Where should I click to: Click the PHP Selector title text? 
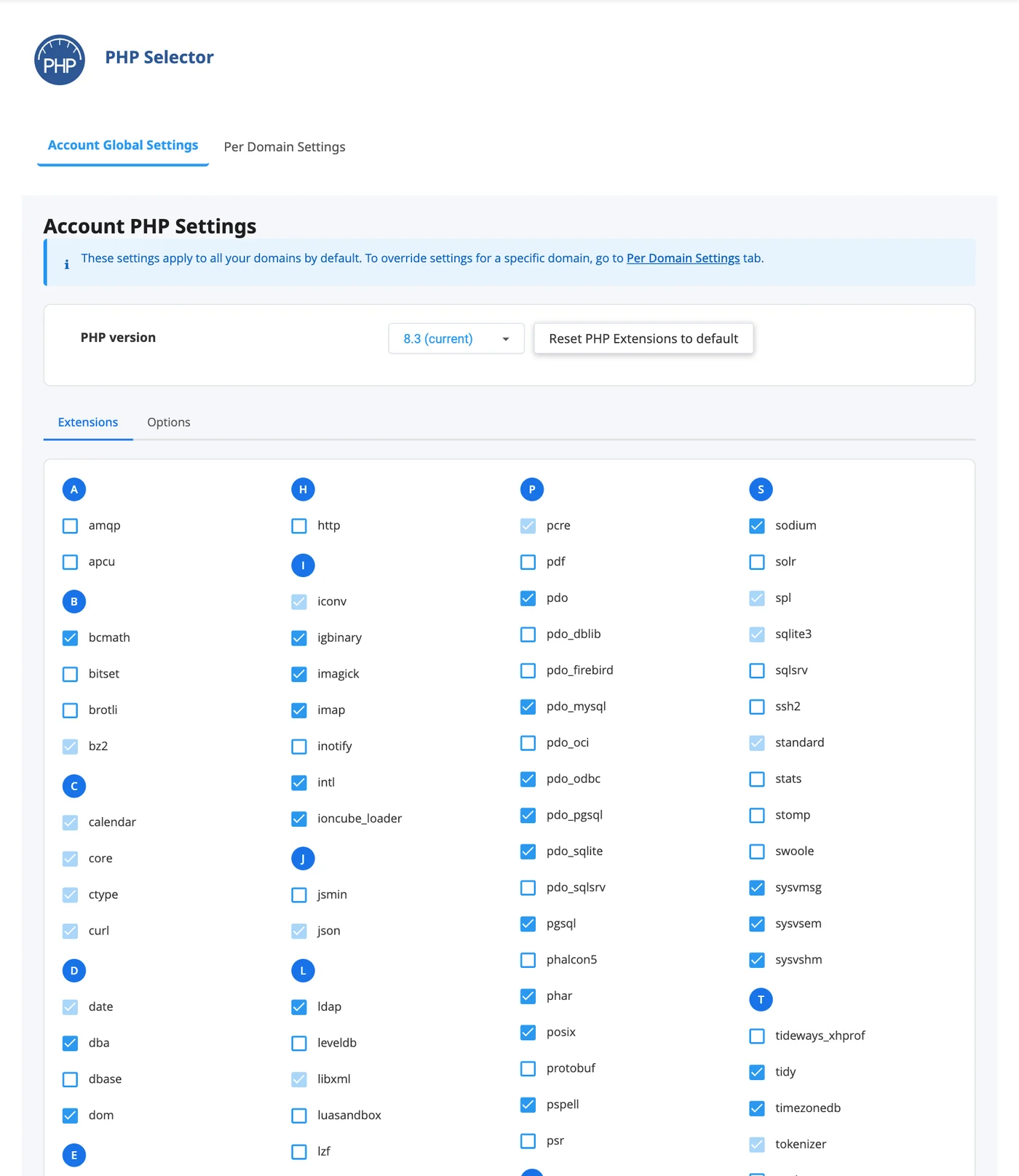click(x=159, y=57)
